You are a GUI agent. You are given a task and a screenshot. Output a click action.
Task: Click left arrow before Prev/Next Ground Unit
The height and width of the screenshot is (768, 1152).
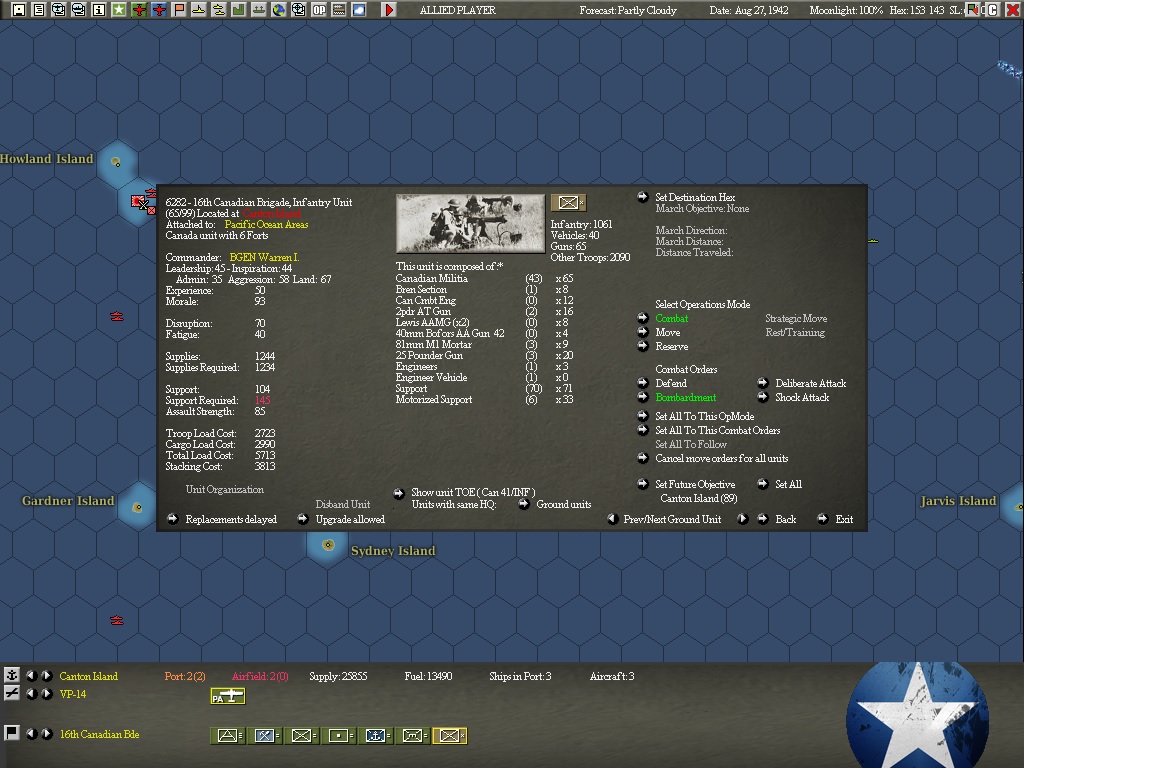611,519
